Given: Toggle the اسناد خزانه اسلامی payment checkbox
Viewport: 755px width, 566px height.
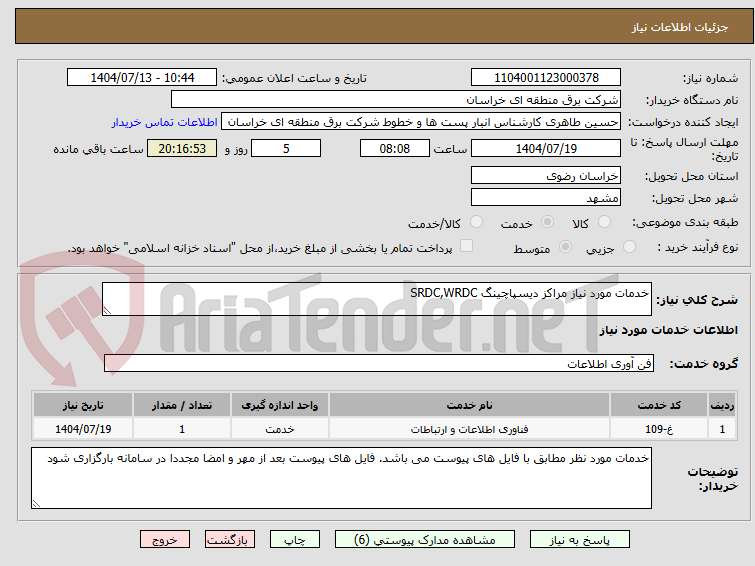Looking at the screenshot, I should [466, 246].
